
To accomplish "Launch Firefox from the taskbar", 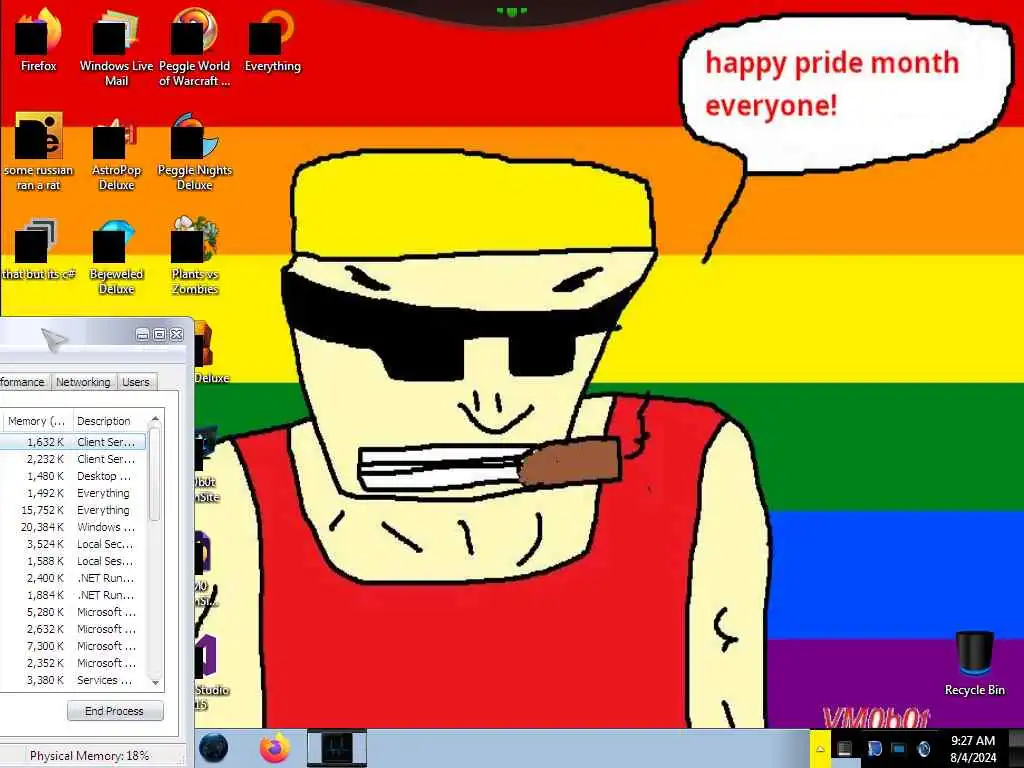I will click(x=275, y=748).
